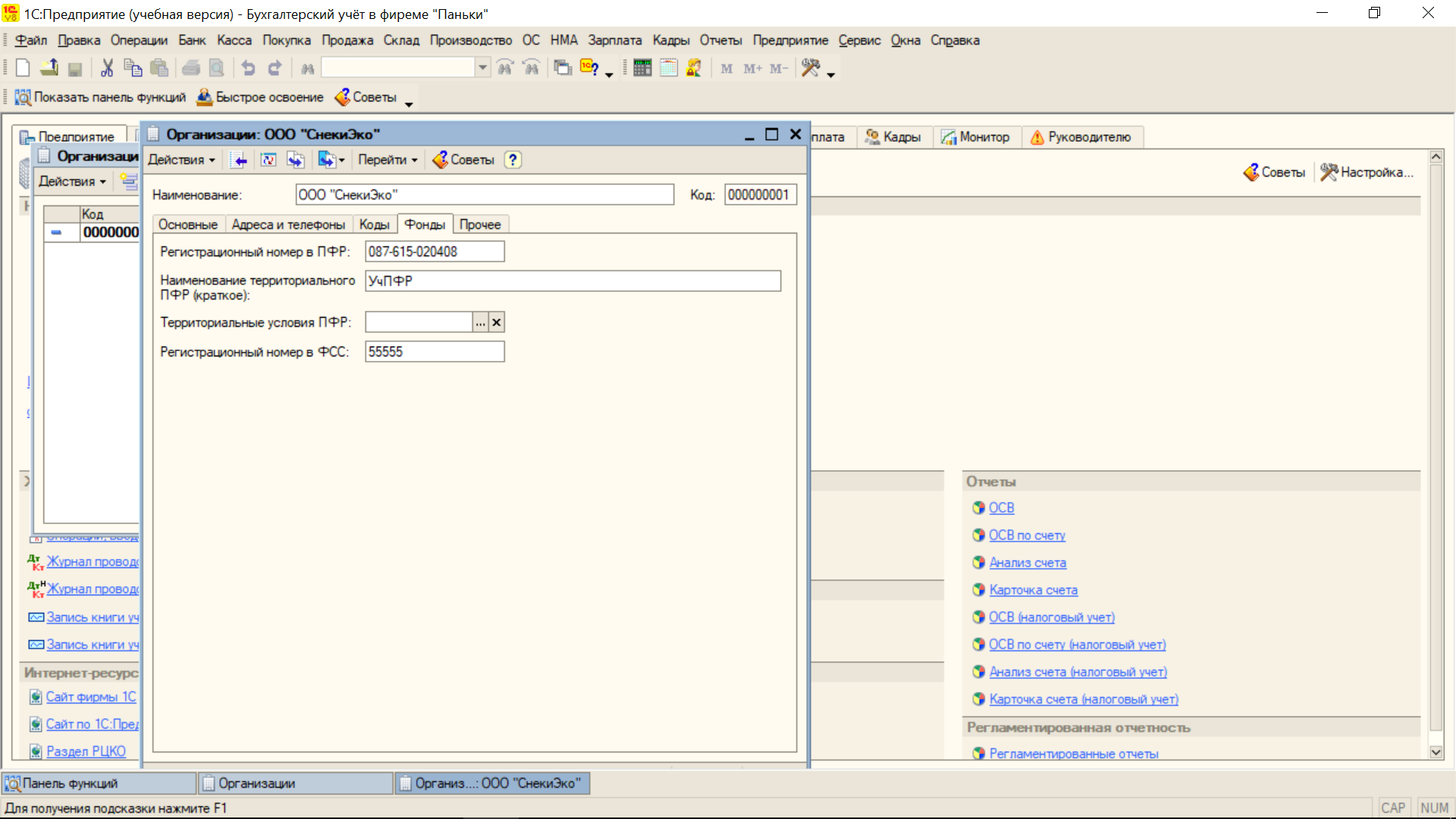The image size is (1456, 819).
Task: Click Показать панель функций button
Action: click(100, 97)
